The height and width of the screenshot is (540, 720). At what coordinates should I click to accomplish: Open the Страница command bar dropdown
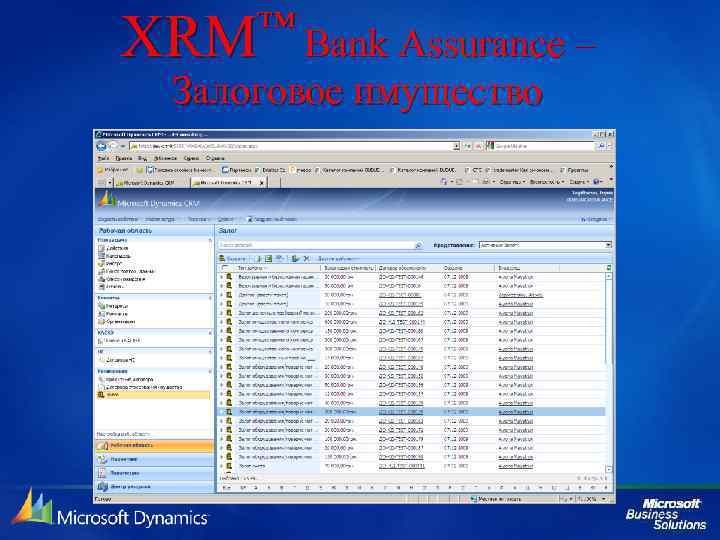pos(512,182)
